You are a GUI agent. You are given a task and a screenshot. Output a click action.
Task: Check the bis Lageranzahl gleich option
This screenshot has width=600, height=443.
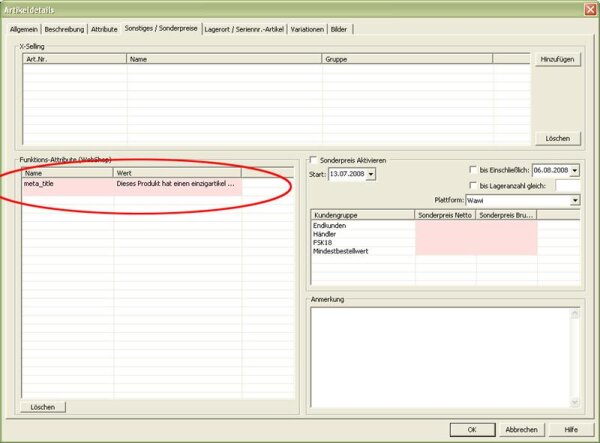coord(473,186)
